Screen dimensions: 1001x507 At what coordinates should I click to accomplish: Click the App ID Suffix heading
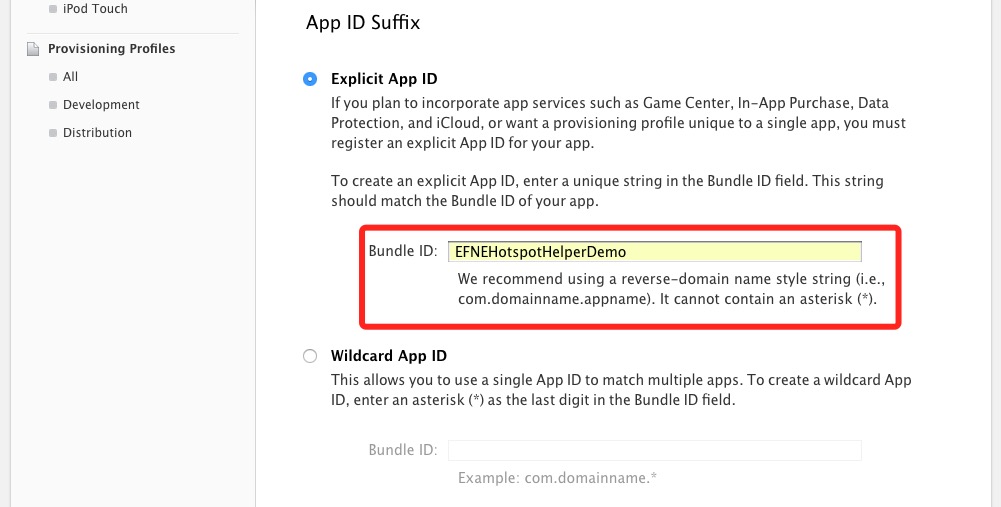[x=363, y=23]
